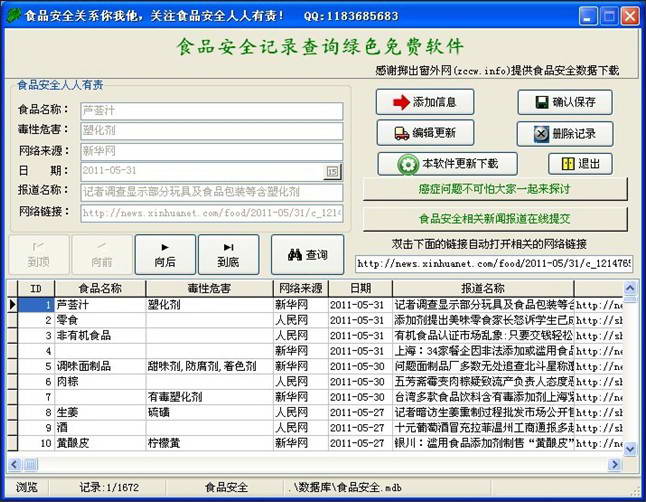646x502 pixels.
Task: Sort by ID column header
Action: (36, 289)
